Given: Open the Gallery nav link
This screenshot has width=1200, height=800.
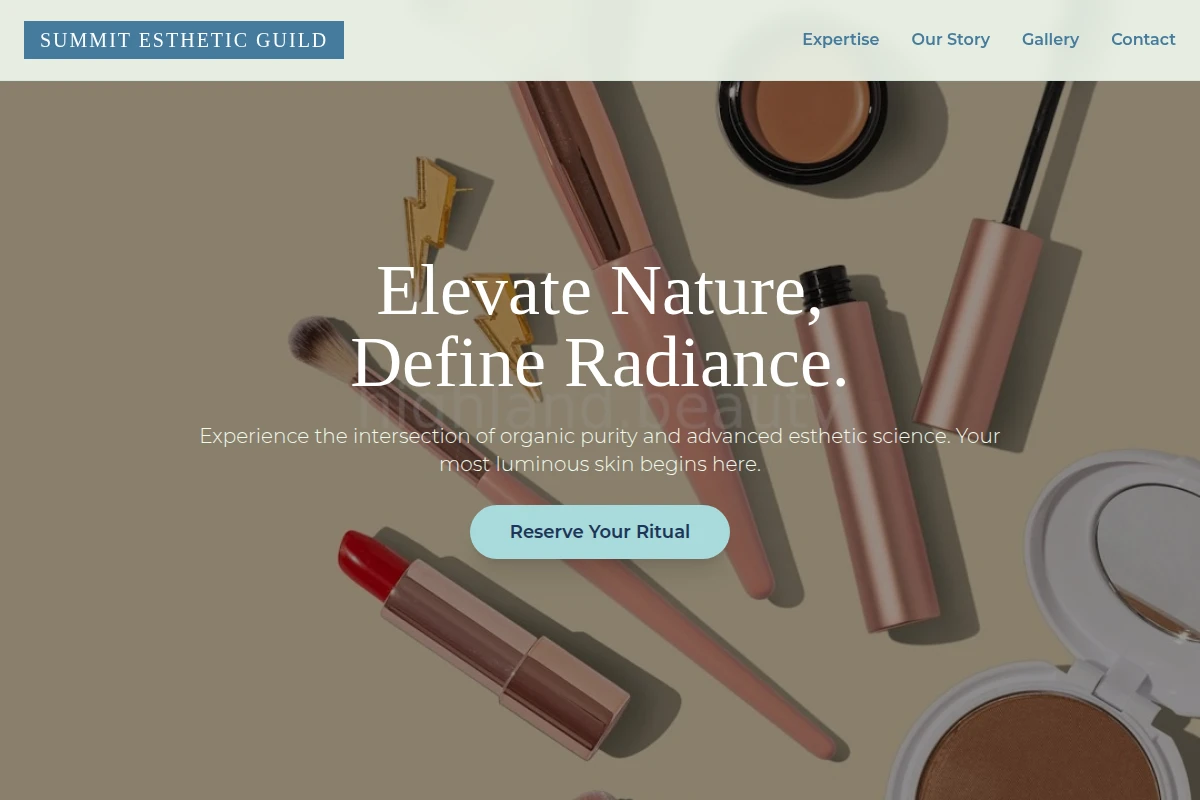Looking at the screenshot, I should [1050, 39].
